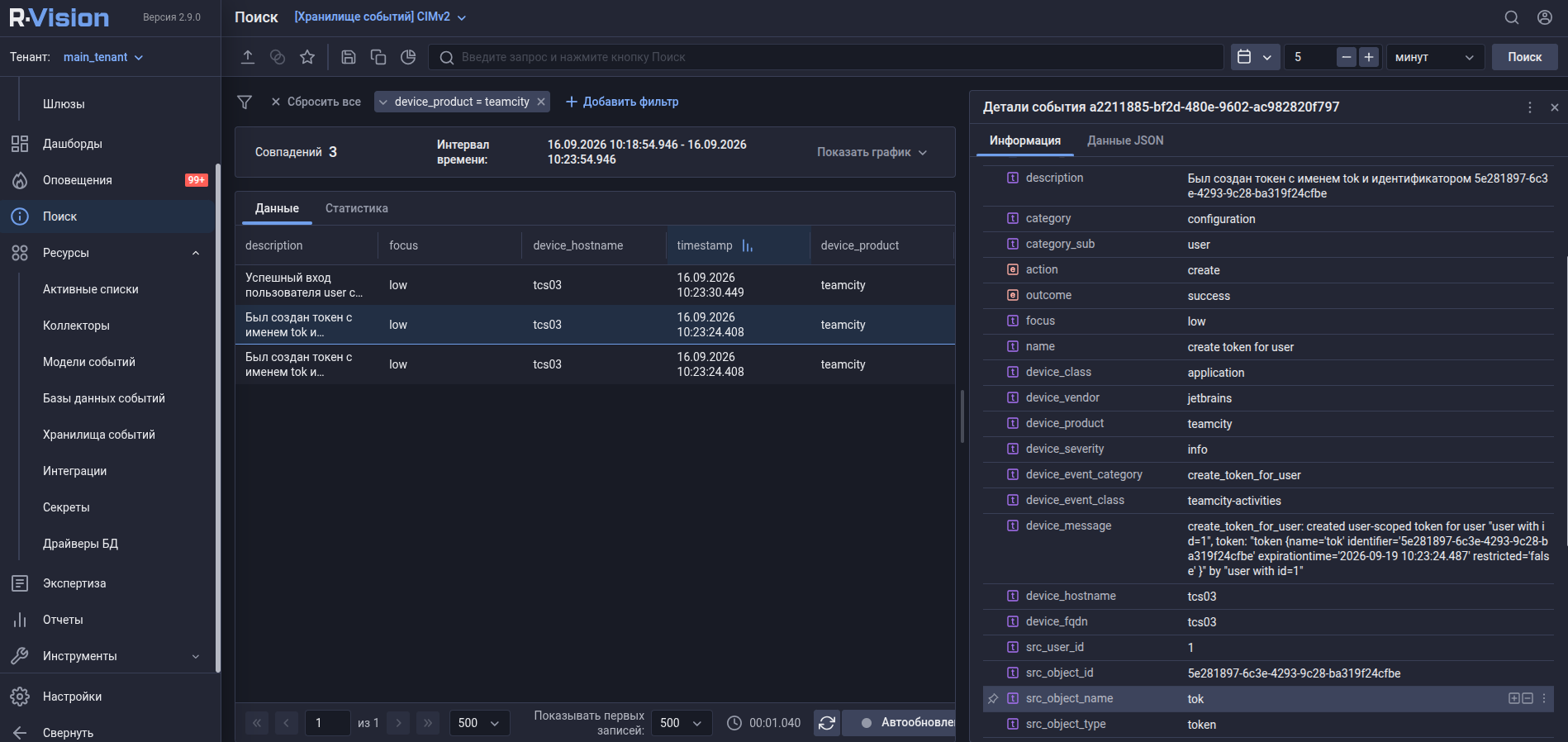This screenshot has height=742, width=1568.
Task: Open the 500 page size dropdown
Action: click(x=479, y=723)
